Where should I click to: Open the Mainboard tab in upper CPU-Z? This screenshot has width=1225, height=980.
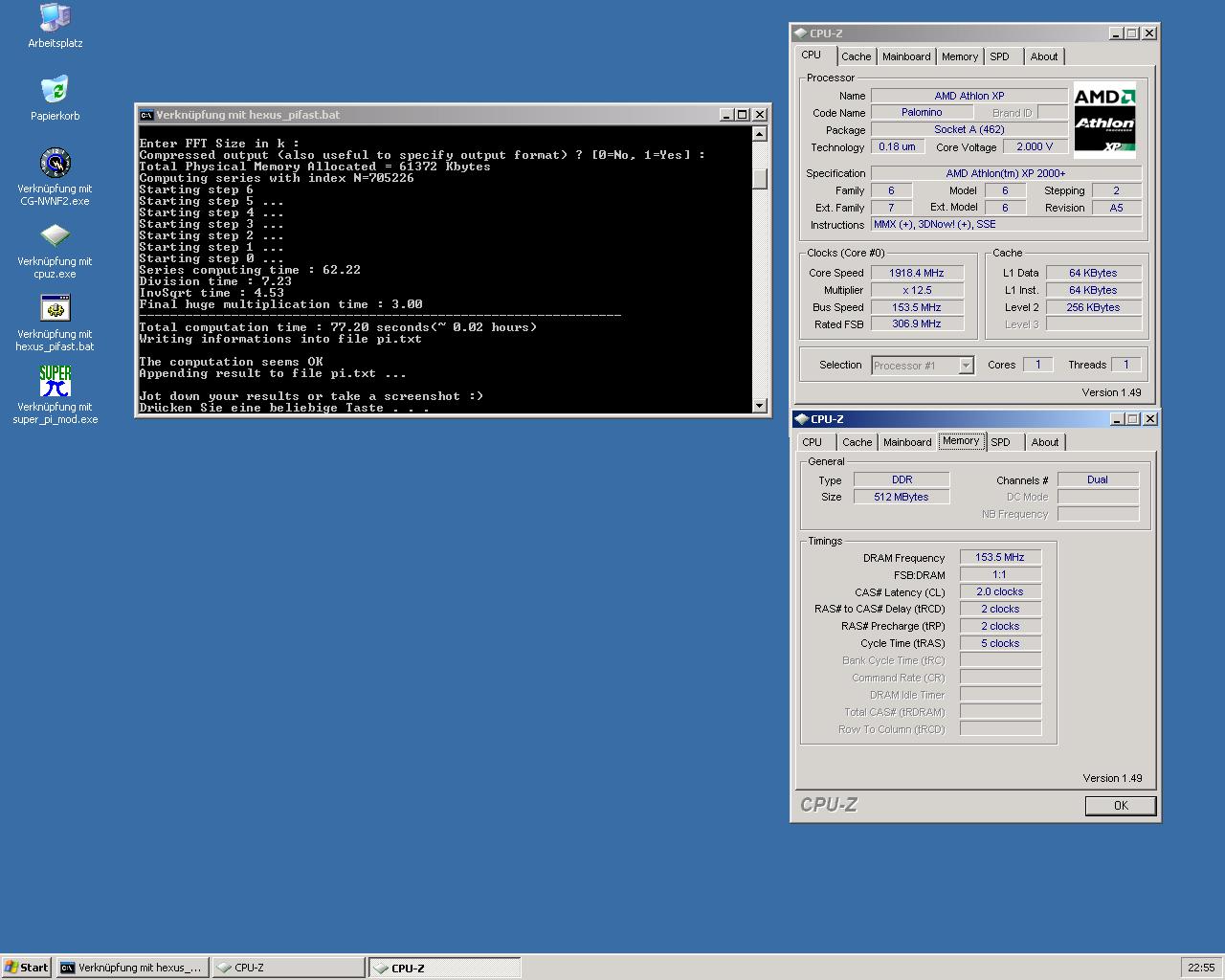click(x=906, y=56)
